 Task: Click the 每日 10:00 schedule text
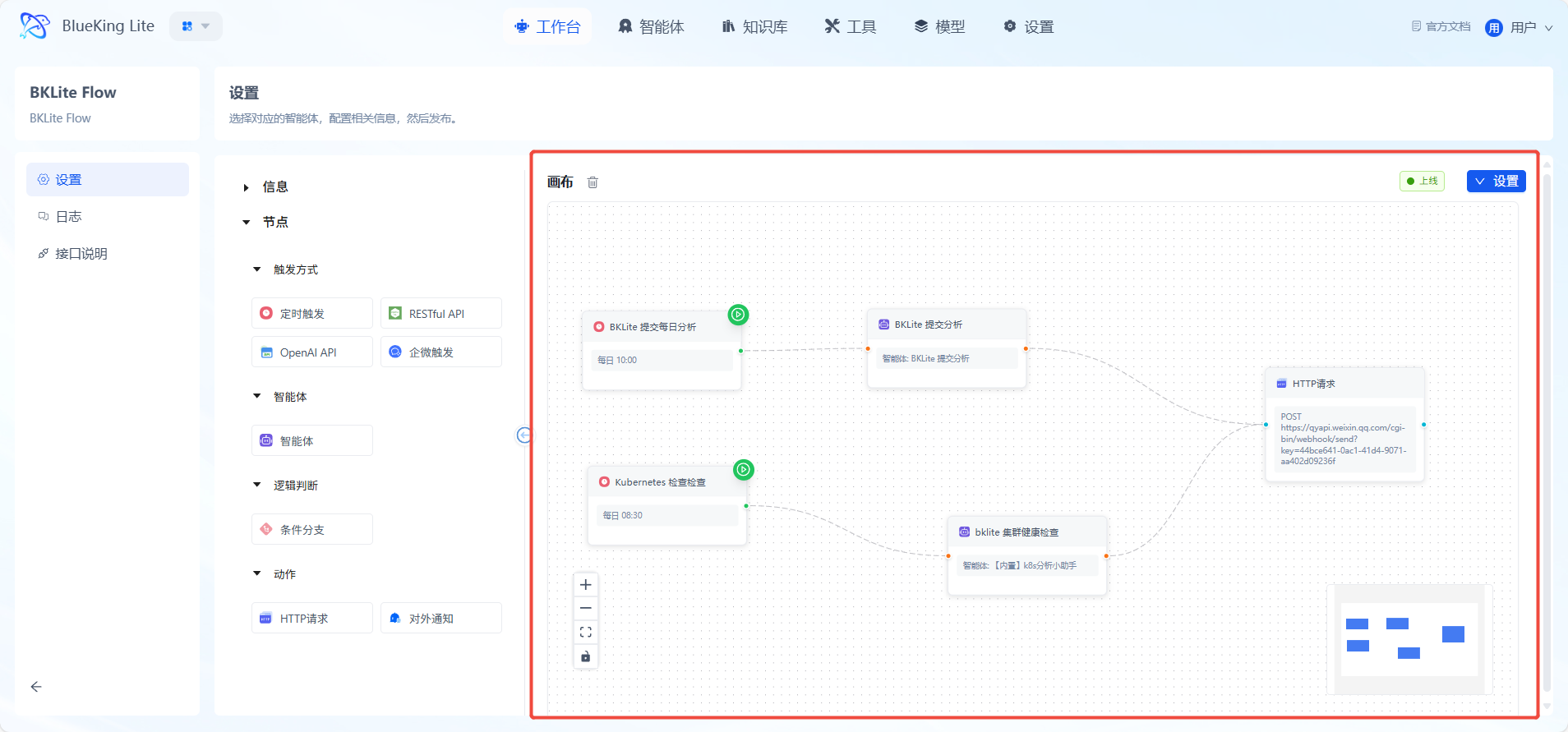[617, 360]
